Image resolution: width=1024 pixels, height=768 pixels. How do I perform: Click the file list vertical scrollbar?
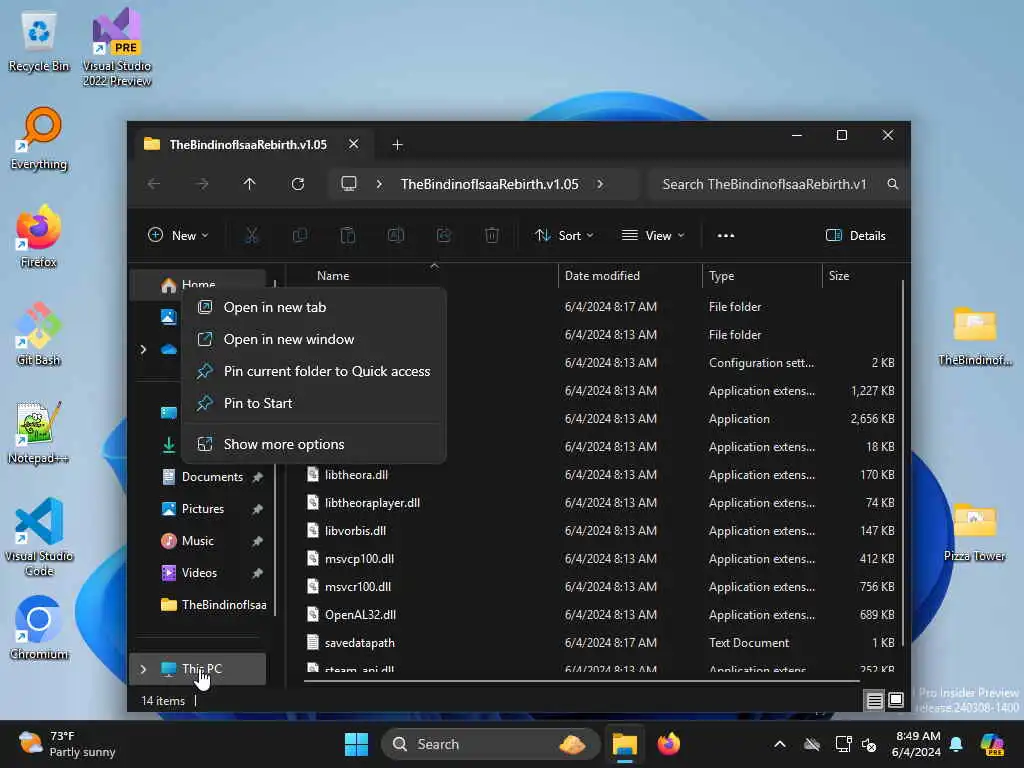pyautogui.click(x=903, y=464)
